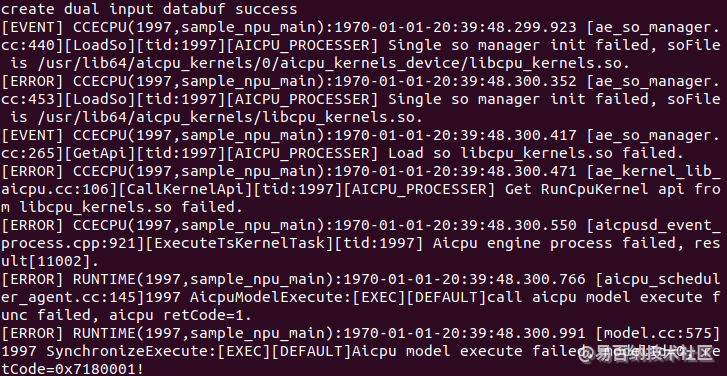Click the 'tCode=0x7180001!' error code

coord(73,369)
